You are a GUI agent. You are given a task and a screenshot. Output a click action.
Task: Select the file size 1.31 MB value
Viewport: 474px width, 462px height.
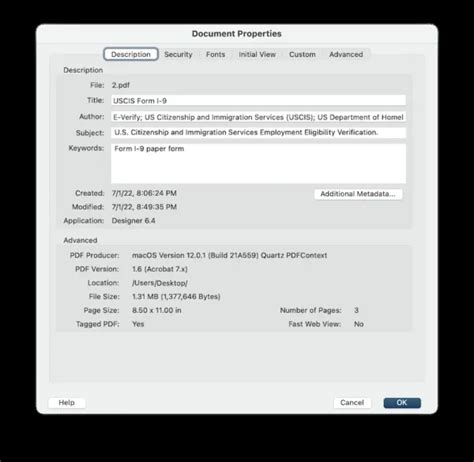176,296
